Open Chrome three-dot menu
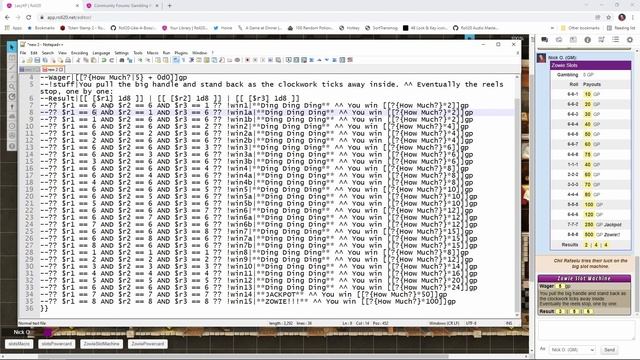640x360 pixels. (x=633, y=17)
